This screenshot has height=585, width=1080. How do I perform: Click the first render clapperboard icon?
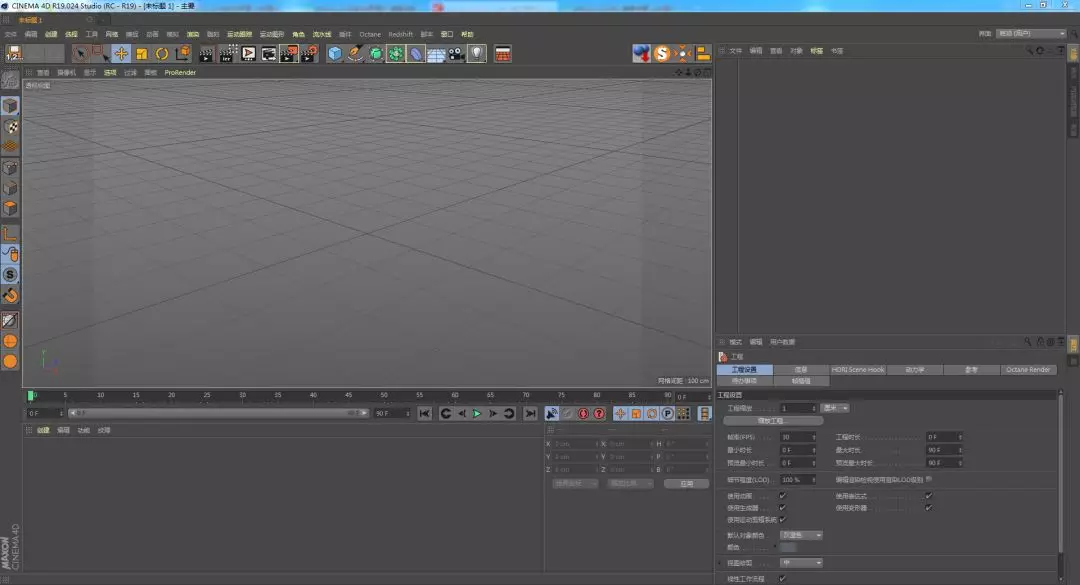coord(206,54)
